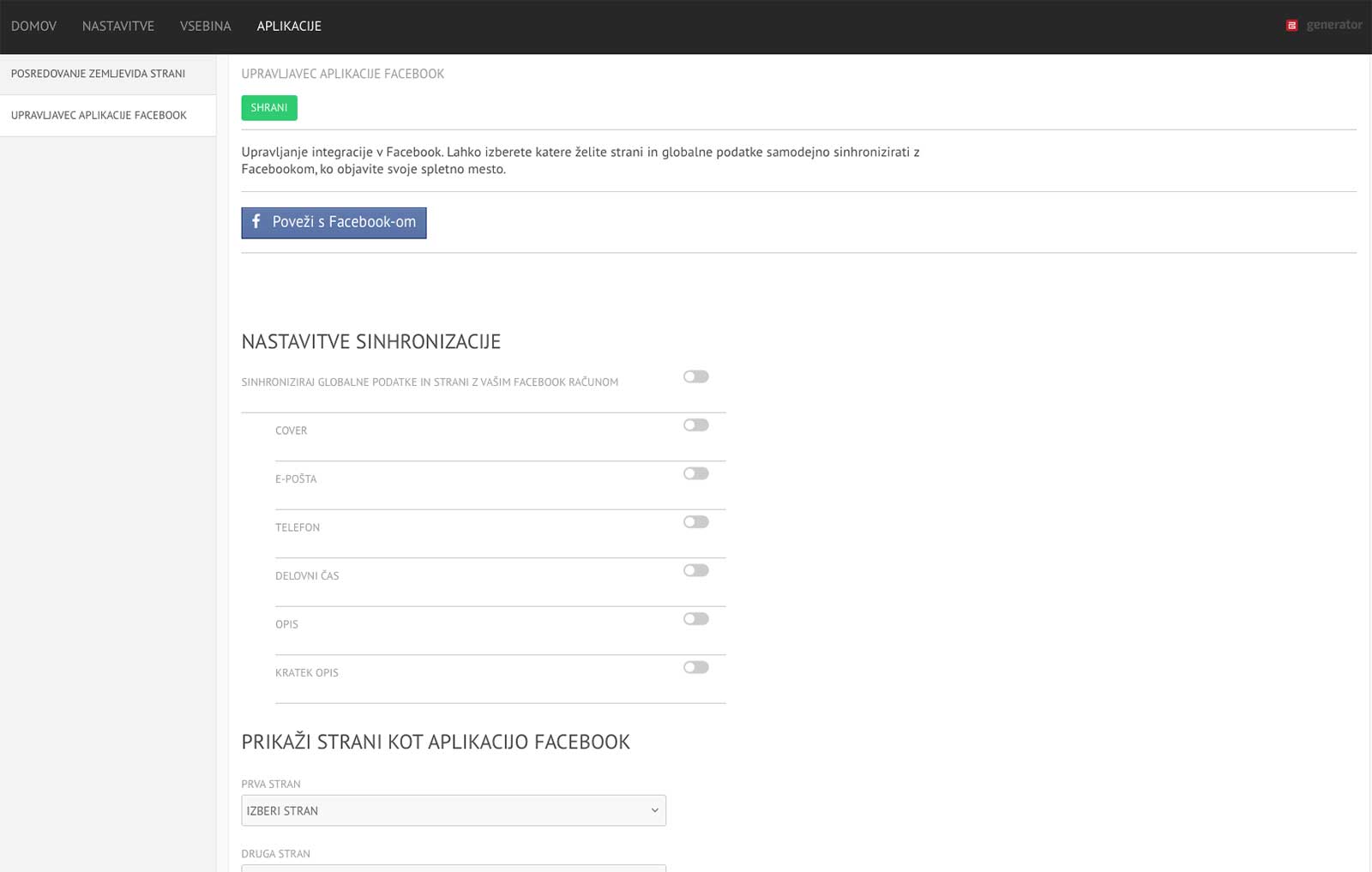The height and width of the screenshot is (872, 1372).
Task: Enable the COVER sync toggle
Action: point(695,425)
